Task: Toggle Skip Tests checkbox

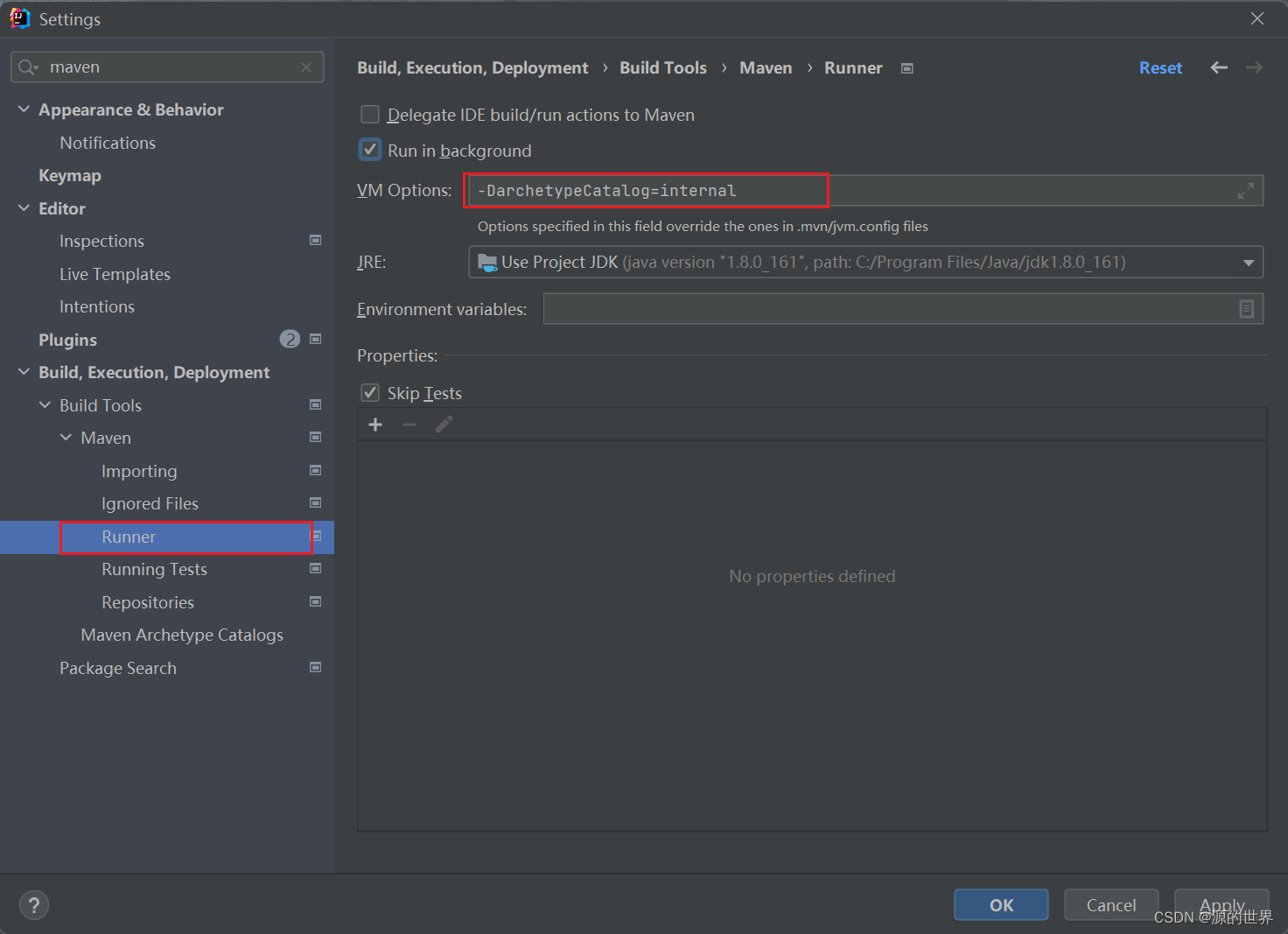Action: pyautogui.click(x=370, y=392)
